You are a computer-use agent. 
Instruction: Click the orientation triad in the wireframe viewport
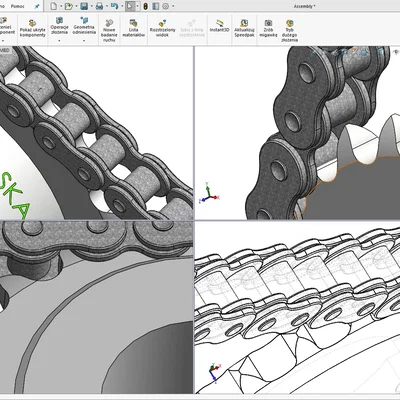click(214, 372)
